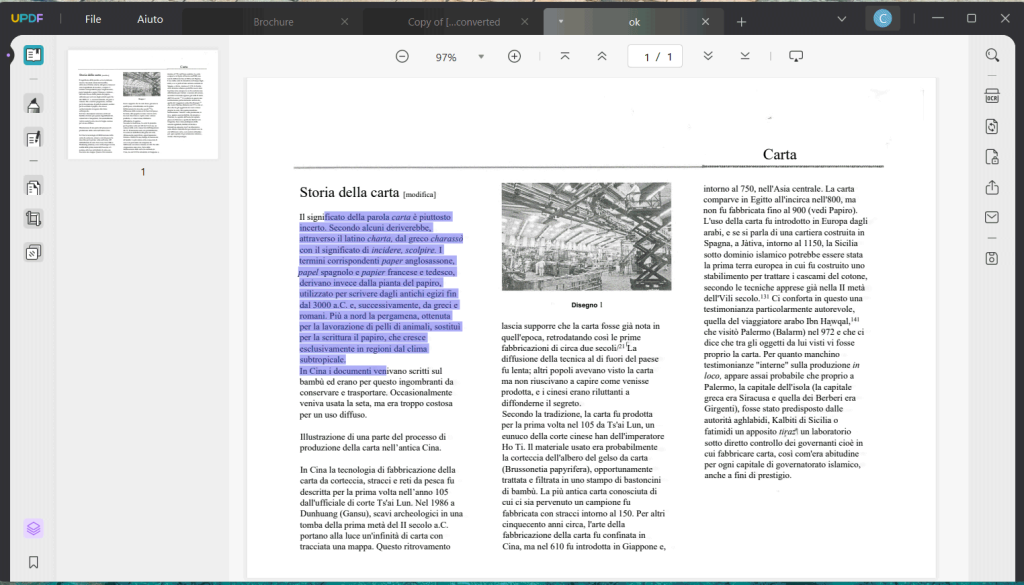Open the Edit PDF tool
Screen dimensions: 1024x585
(33, 138)
